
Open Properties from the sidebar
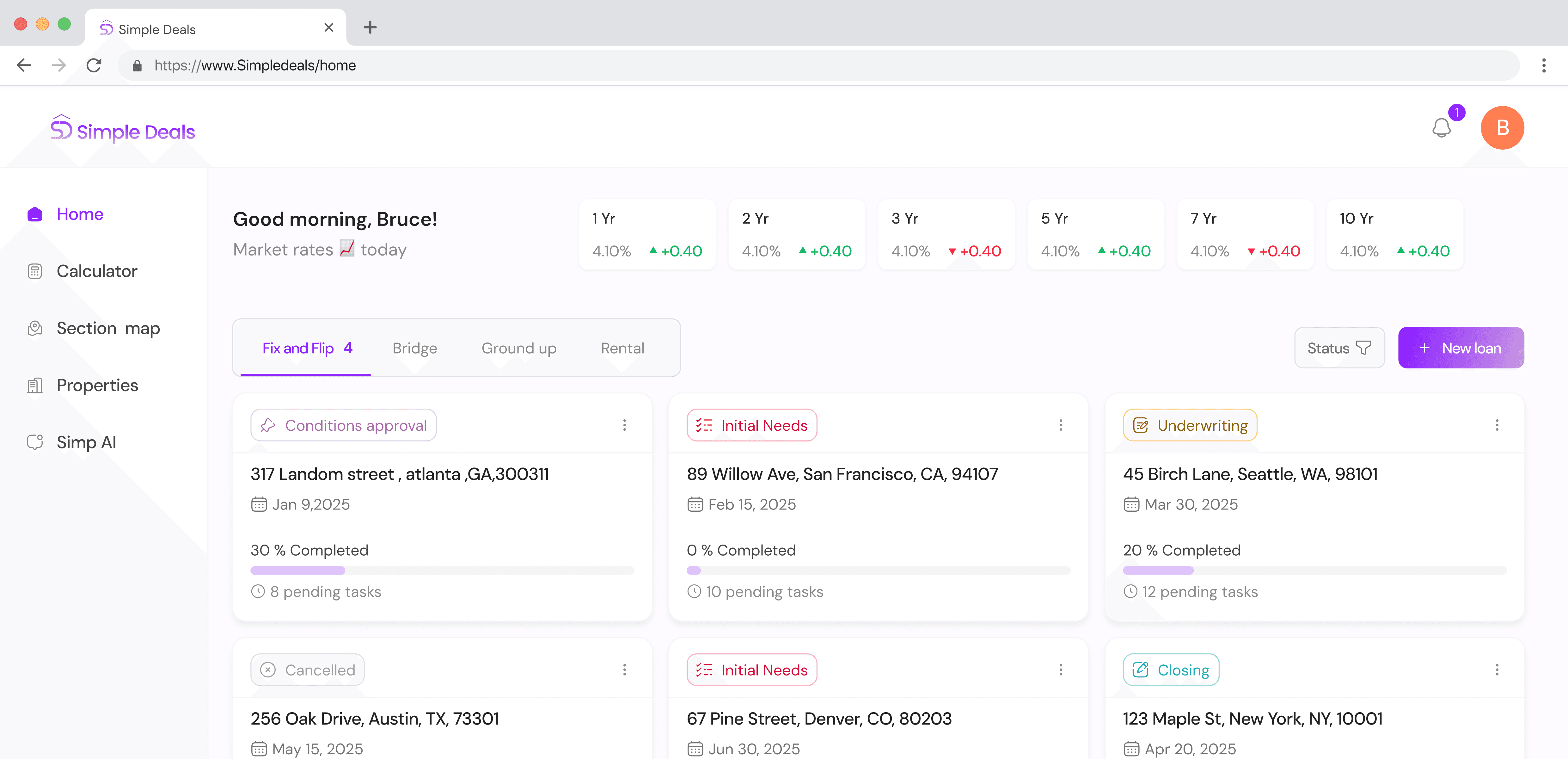[97, 386]
